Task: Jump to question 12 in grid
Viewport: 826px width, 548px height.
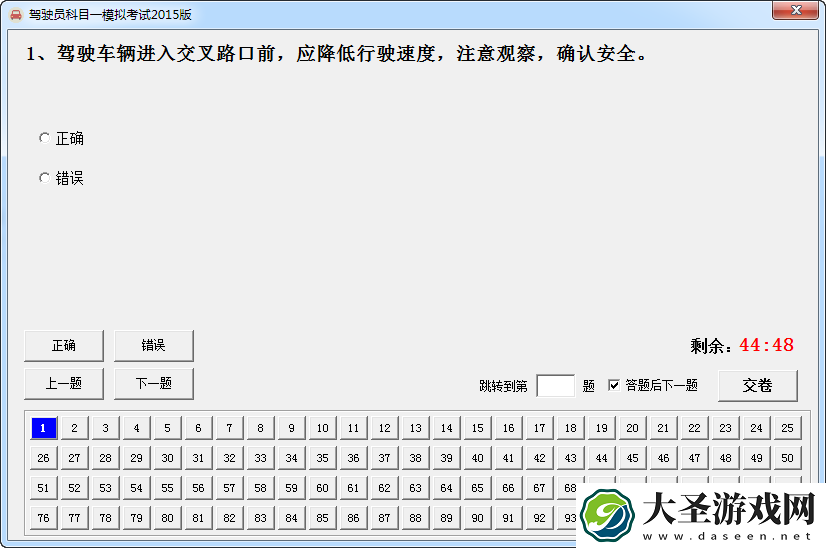Action: click(x=385, y=428)
